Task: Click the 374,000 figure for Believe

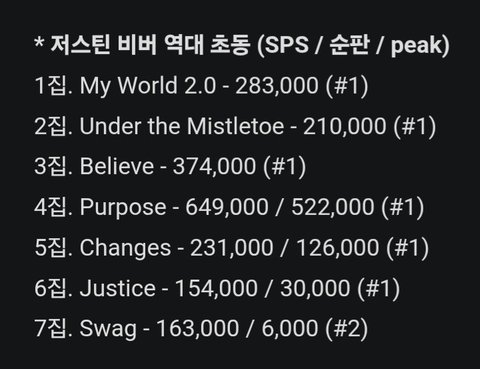Action: point(214,167)
